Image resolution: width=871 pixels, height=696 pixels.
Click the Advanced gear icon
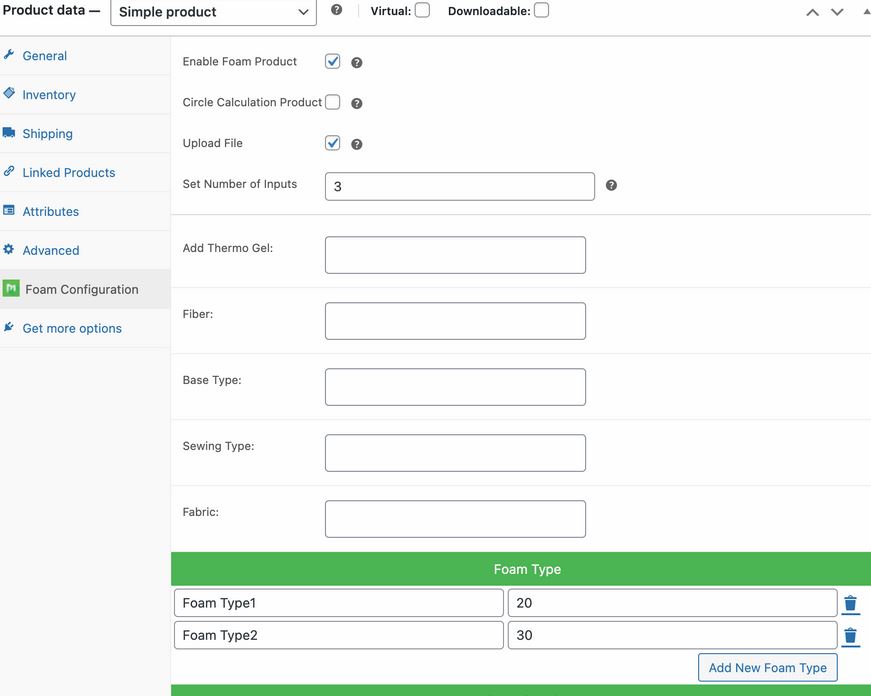pyautogui.click(x=10, y=250)
